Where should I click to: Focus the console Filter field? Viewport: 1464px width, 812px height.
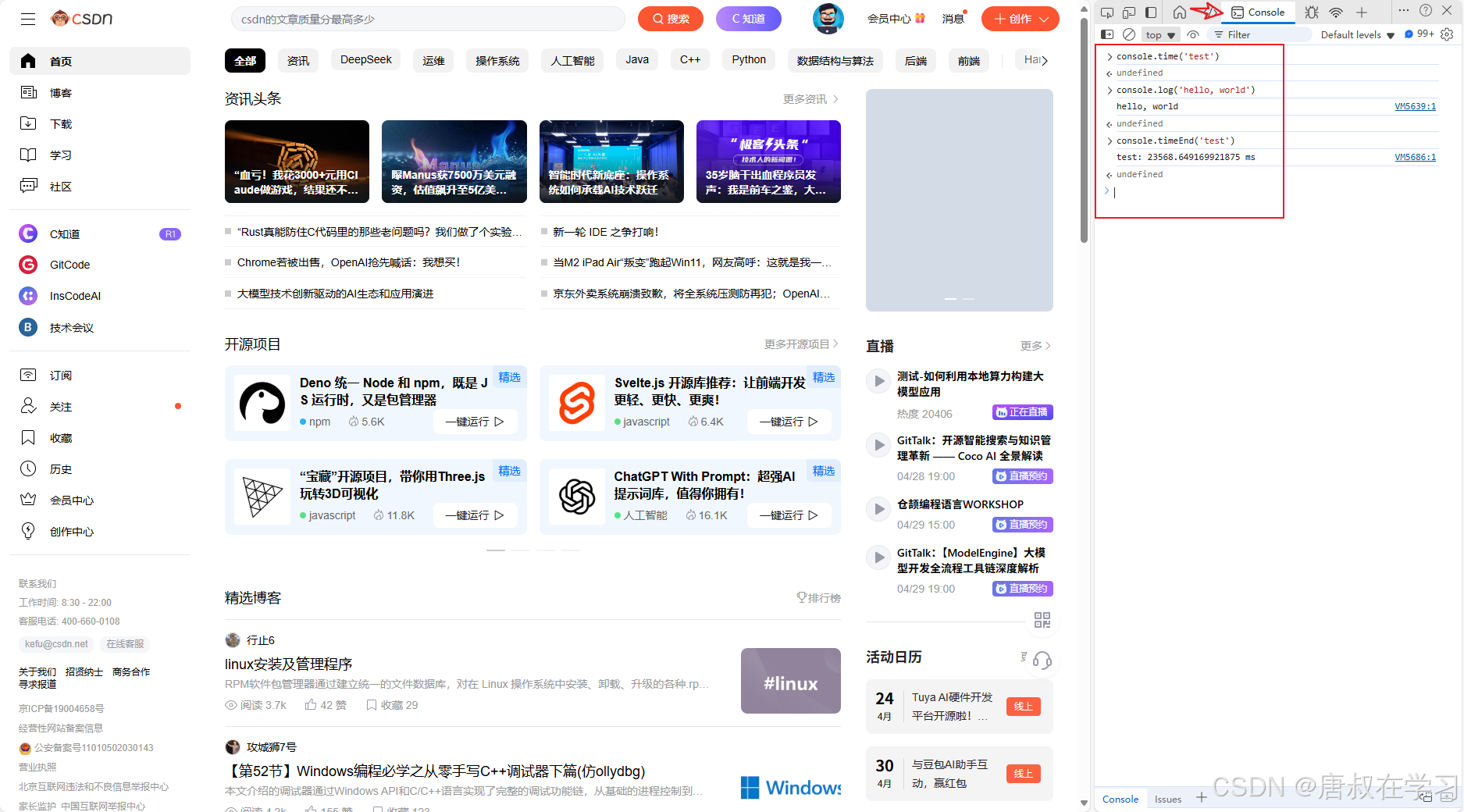pyautogui.click(x=1259, y=35)
